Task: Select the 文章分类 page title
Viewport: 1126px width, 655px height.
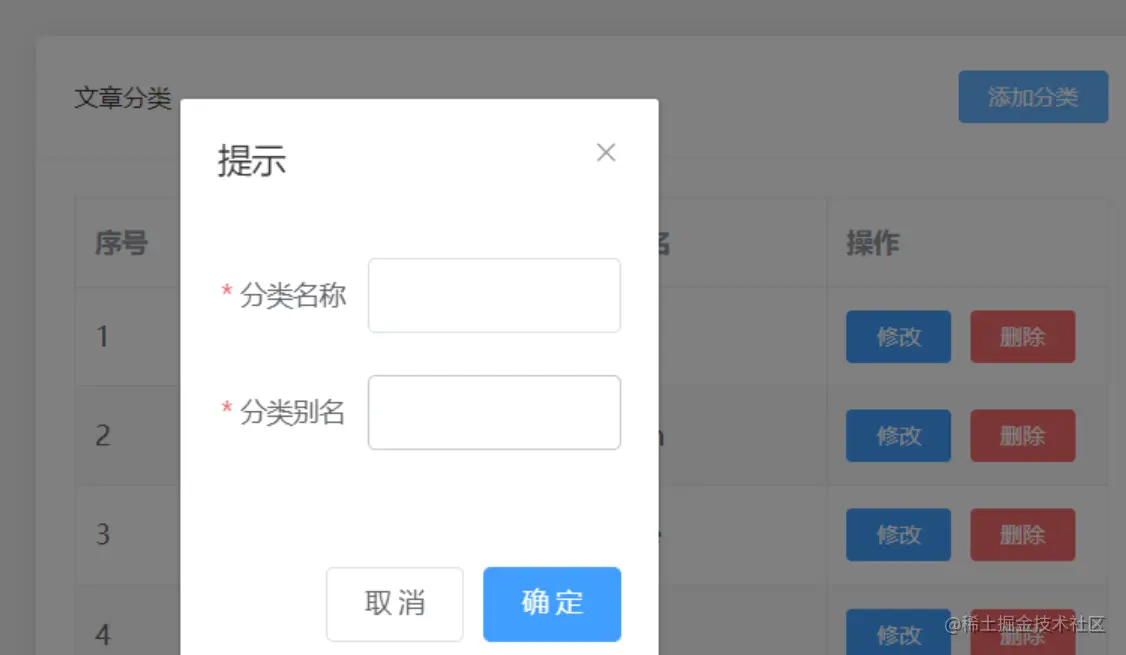Action: (x=123, y=98)
